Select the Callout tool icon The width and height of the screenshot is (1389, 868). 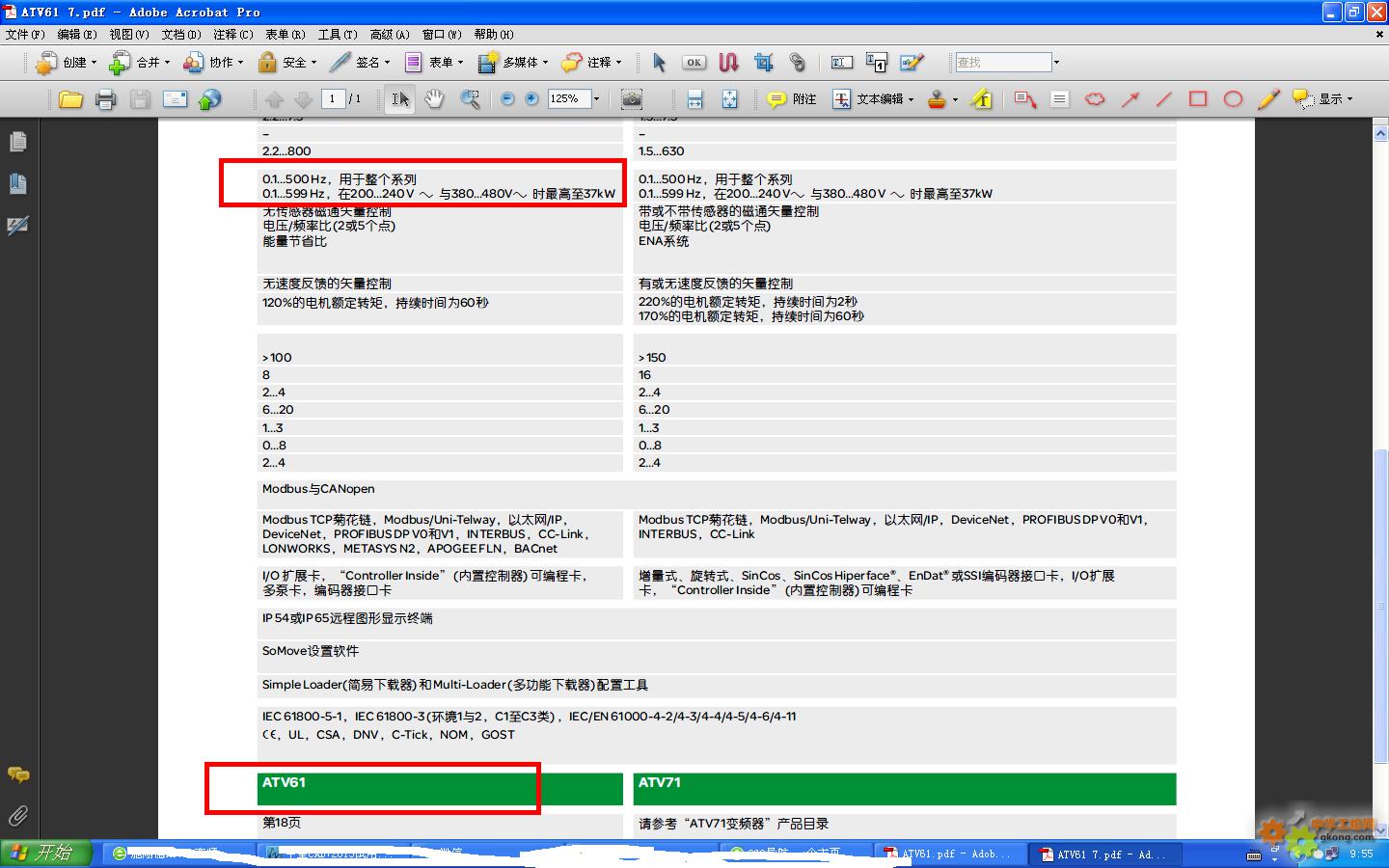(1025, 99)
